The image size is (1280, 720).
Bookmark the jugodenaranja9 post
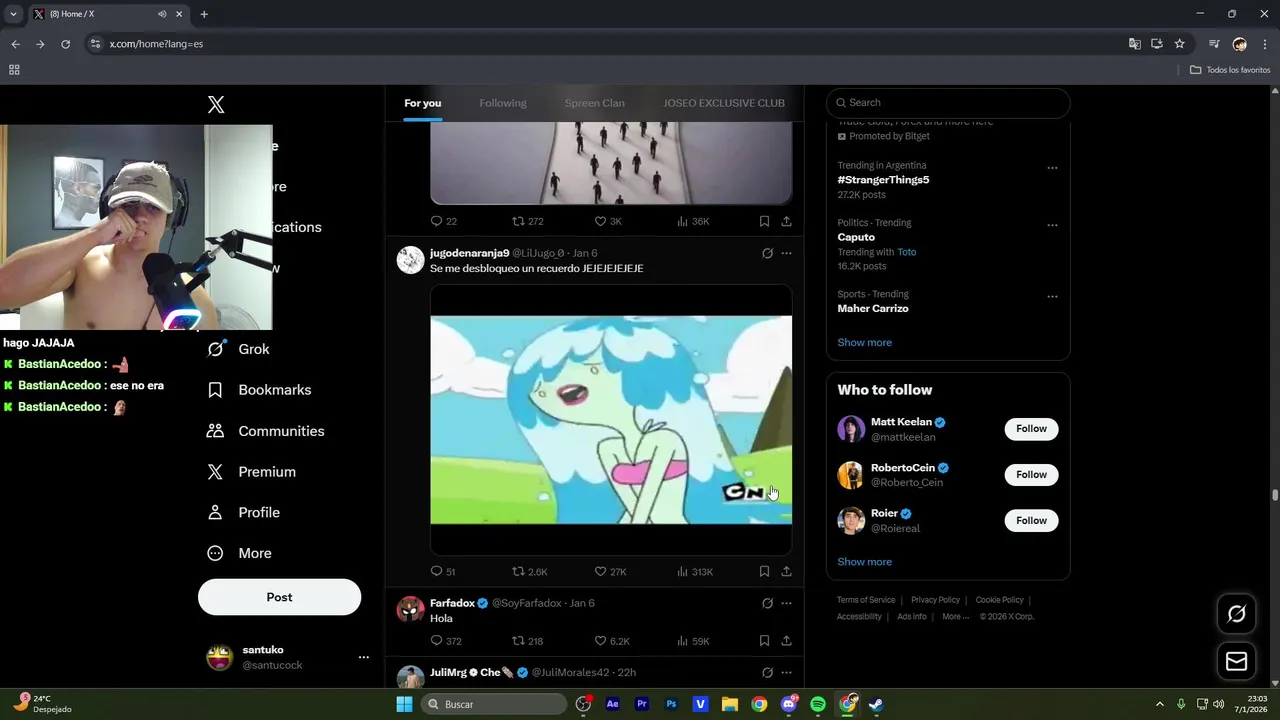click(764, 572)
